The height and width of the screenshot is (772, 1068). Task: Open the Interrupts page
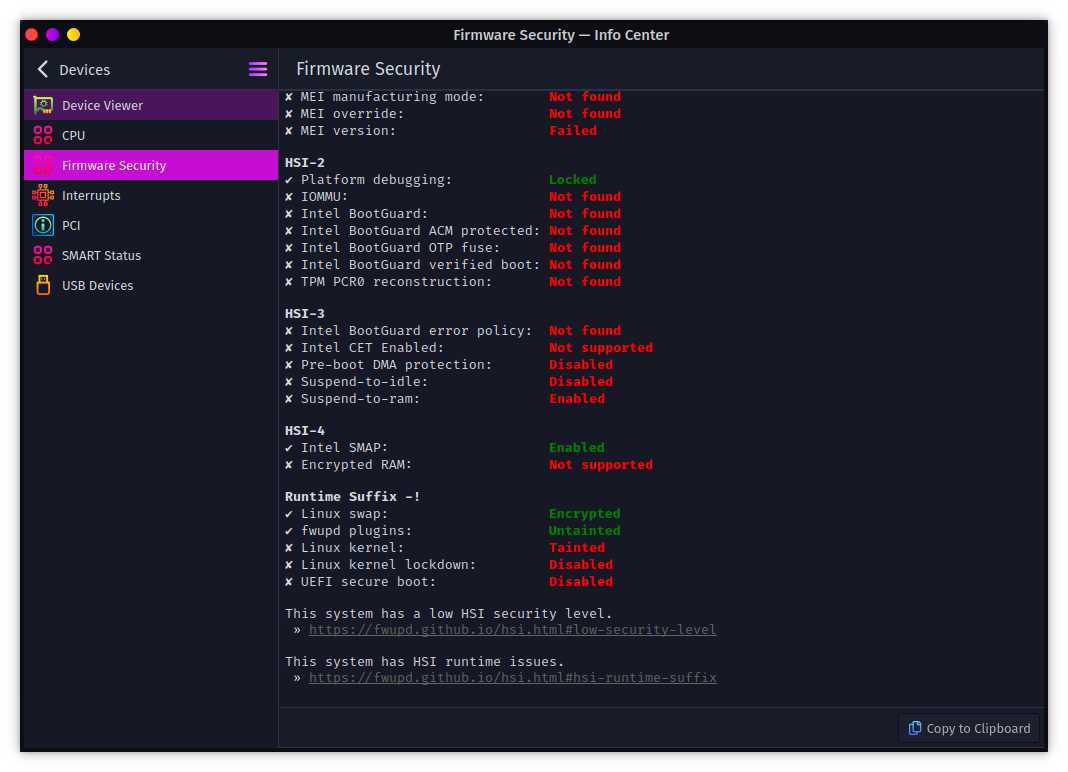pyautogui.click(x=151, y=195)
